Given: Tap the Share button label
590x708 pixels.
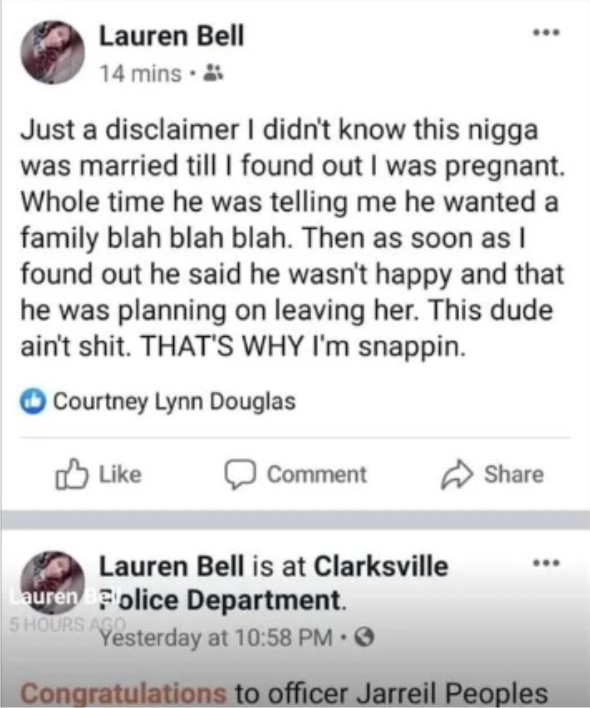Looking at the screenshot, I should pyautogui.click(x=514, y=475).
